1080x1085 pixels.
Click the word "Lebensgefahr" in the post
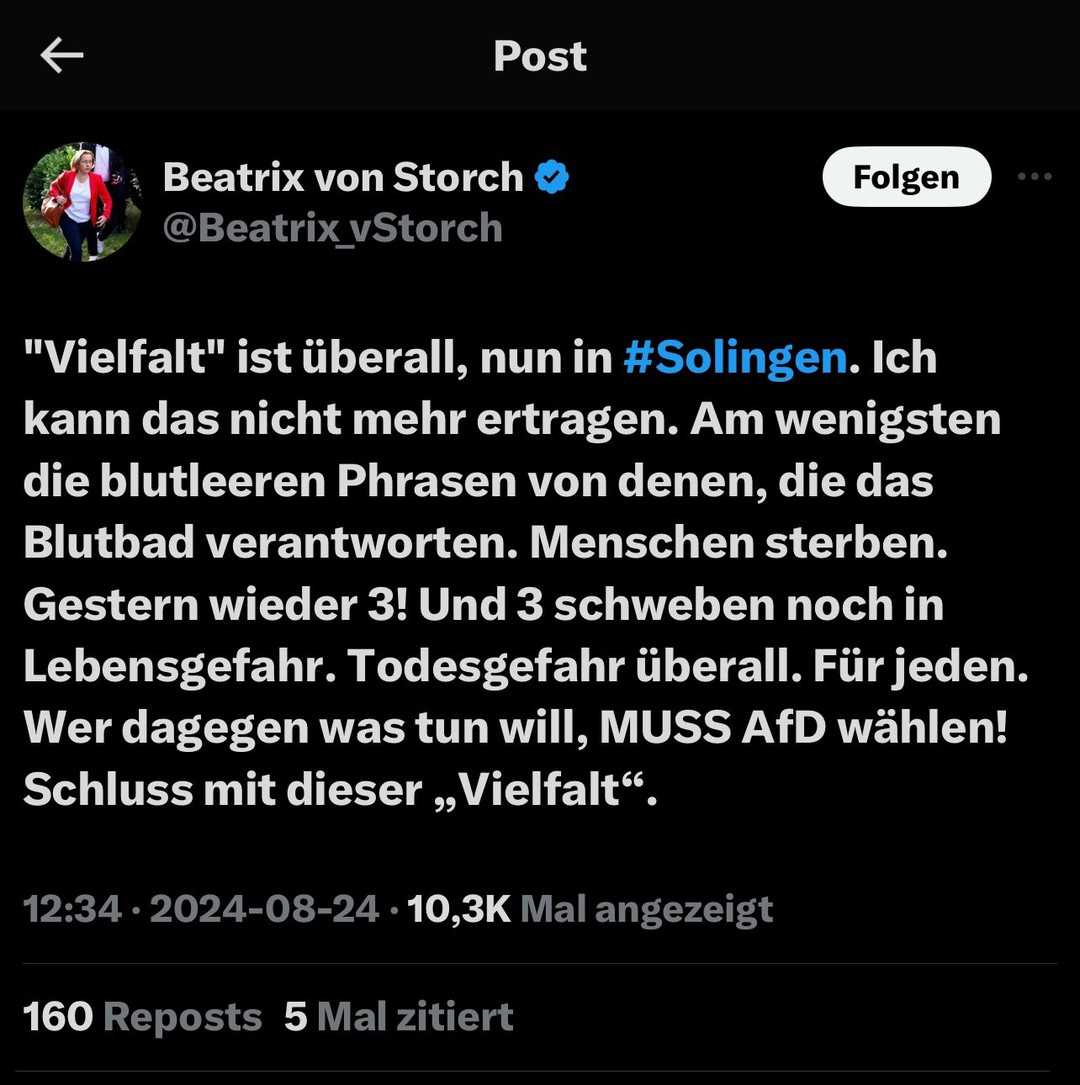pyautogui.click(x=178, y=666)
